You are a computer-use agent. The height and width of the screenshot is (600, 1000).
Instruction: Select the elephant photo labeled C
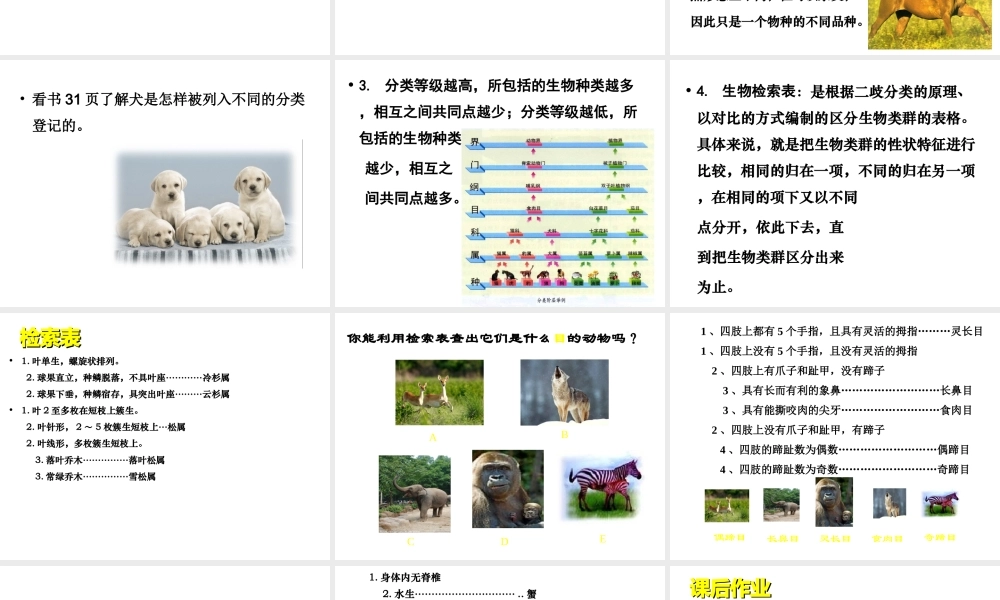415,494
